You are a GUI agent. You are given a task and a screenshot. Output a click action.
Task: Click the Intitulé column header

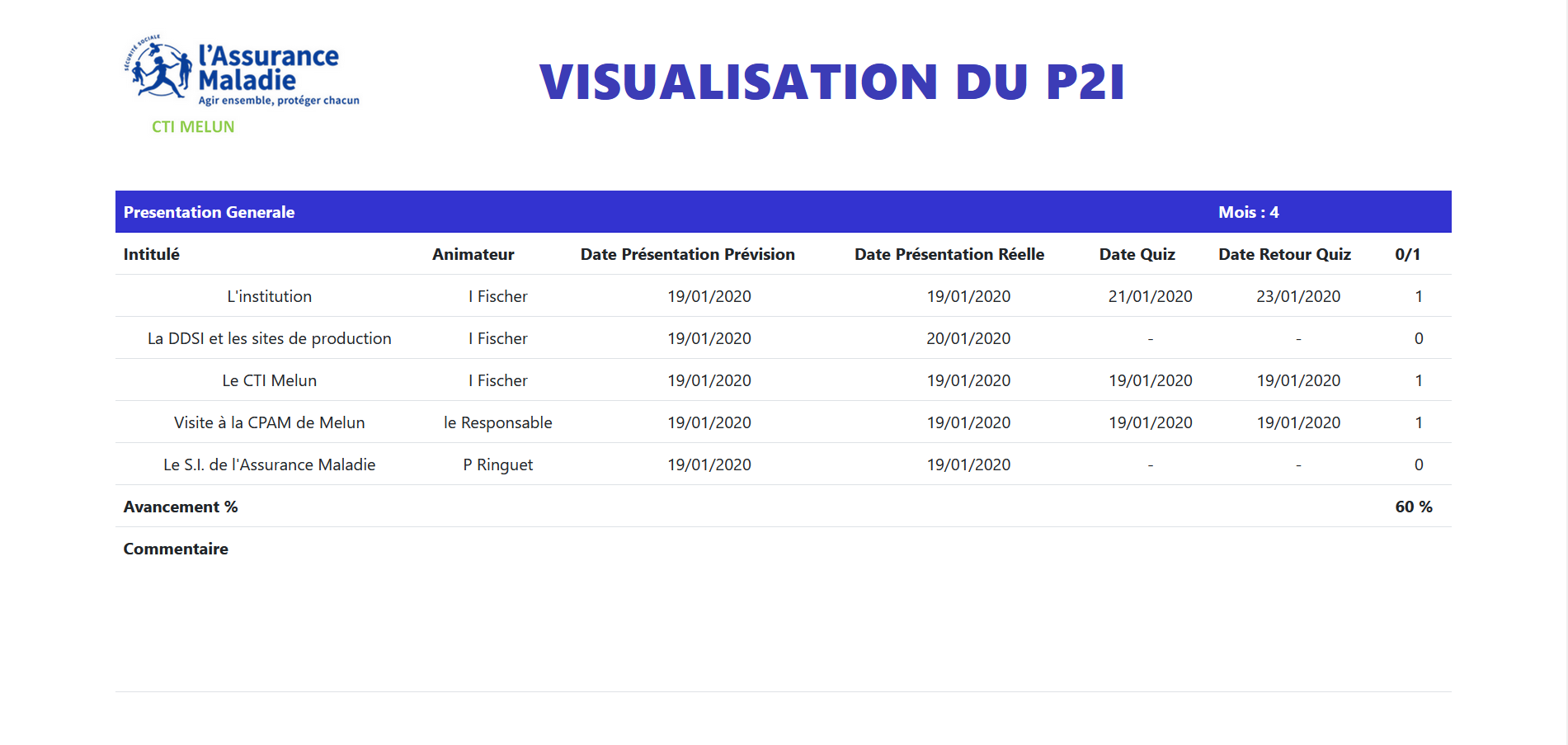(x=152, y=254)
